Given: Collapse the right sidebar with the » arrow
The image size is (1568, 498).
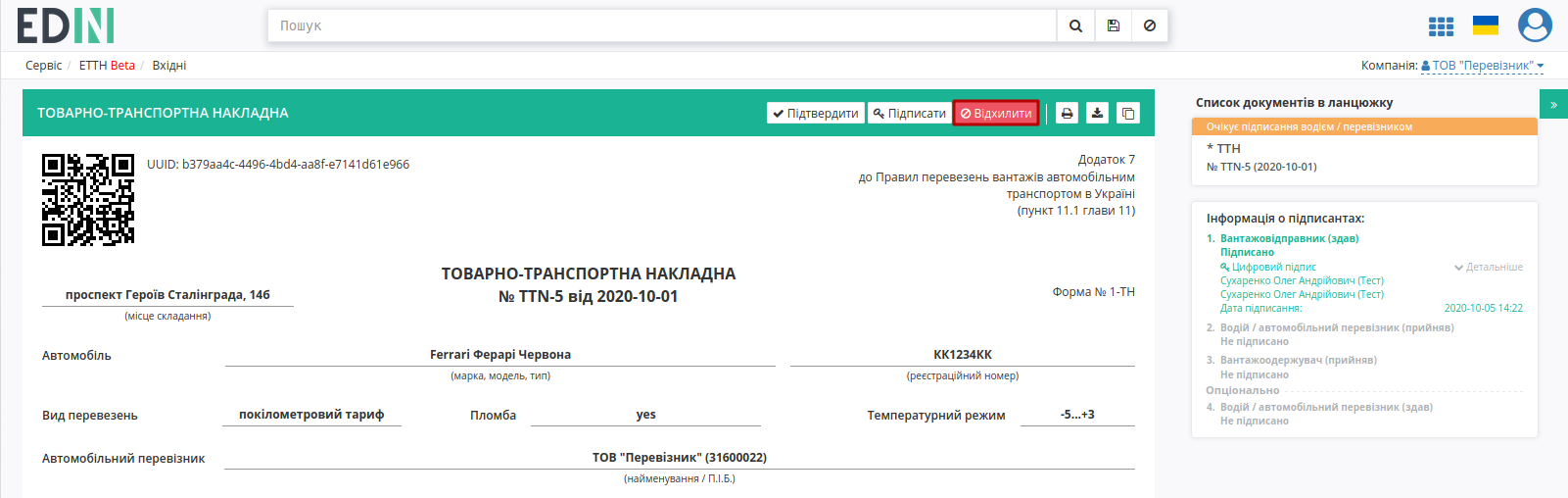Looking at the screenshot, I should point(1553,104).
